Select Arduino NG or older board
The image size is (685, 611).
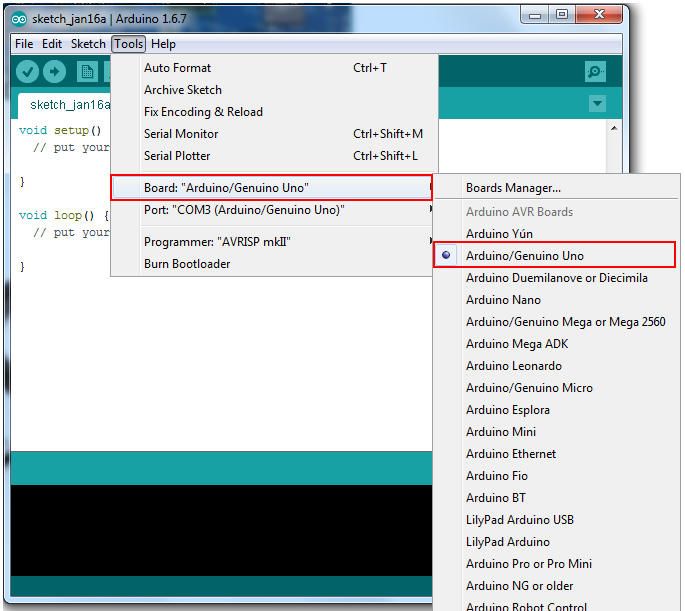click(556, 586)
